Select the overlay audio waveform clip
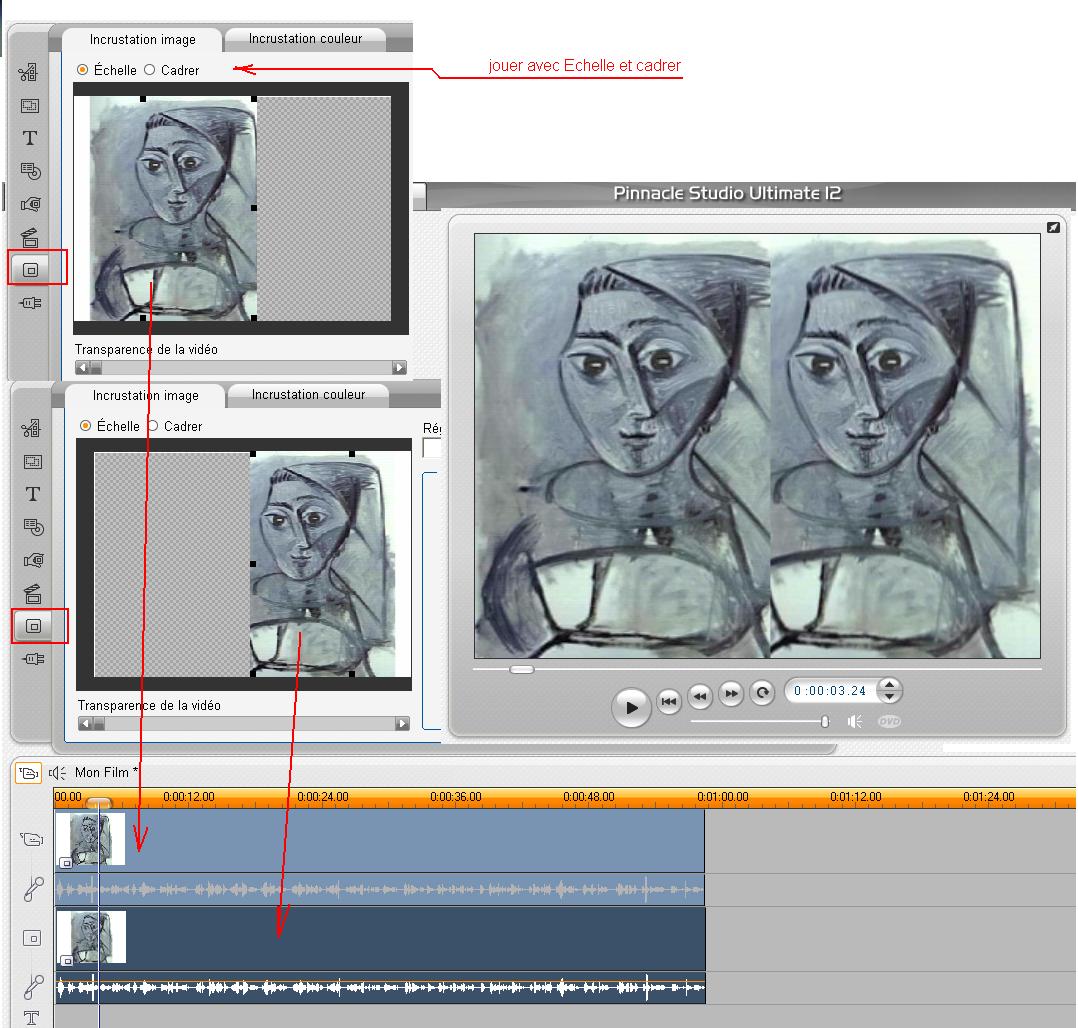The height and width of the screenshot is (1028, 1078). [380, 988]
